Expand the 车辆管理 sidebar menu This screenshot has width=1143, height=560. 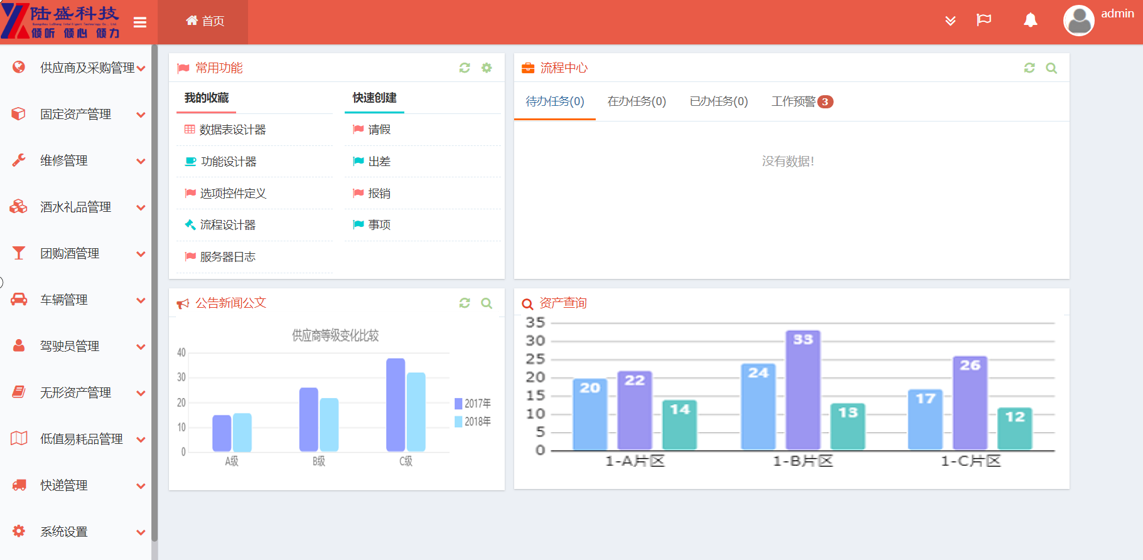(x=78, y=300)
